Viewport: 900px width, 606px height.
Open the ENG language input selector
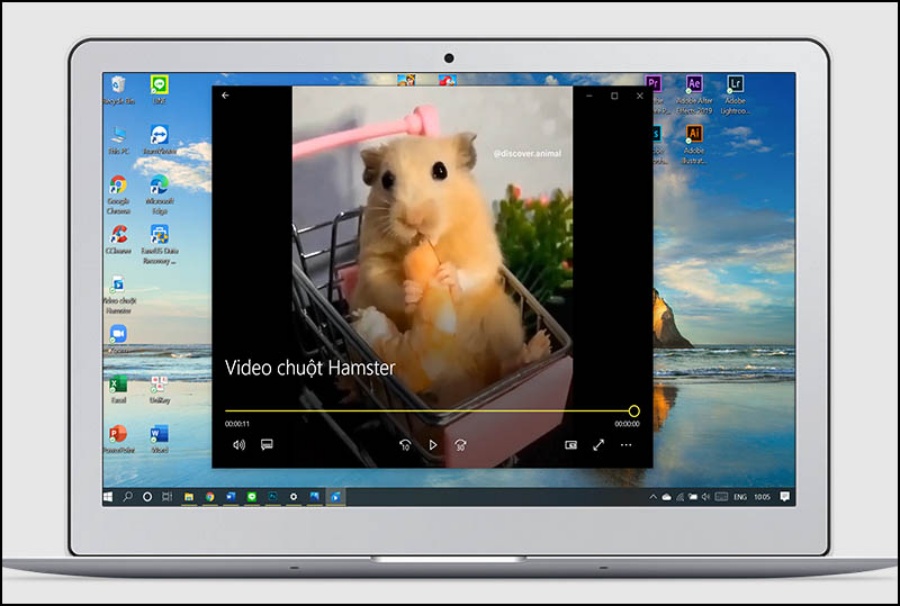[740, 497]
